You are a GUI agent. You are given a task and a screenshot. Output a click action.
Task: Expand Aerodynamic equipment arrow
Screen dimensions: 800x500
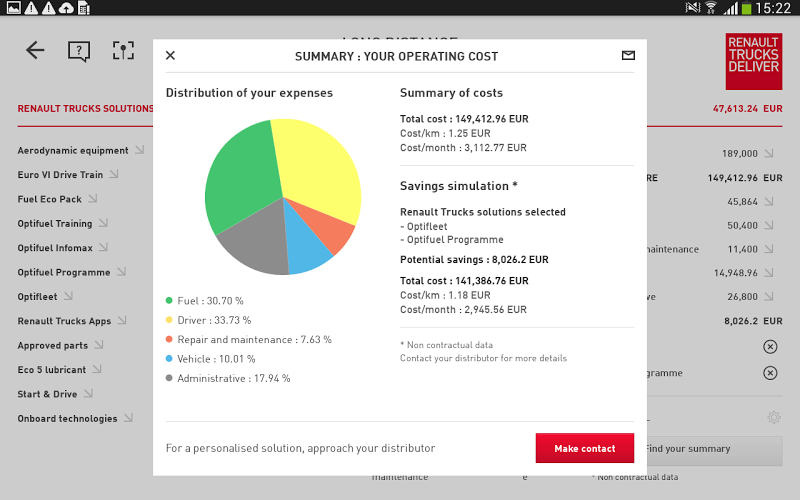click(139, 150)
